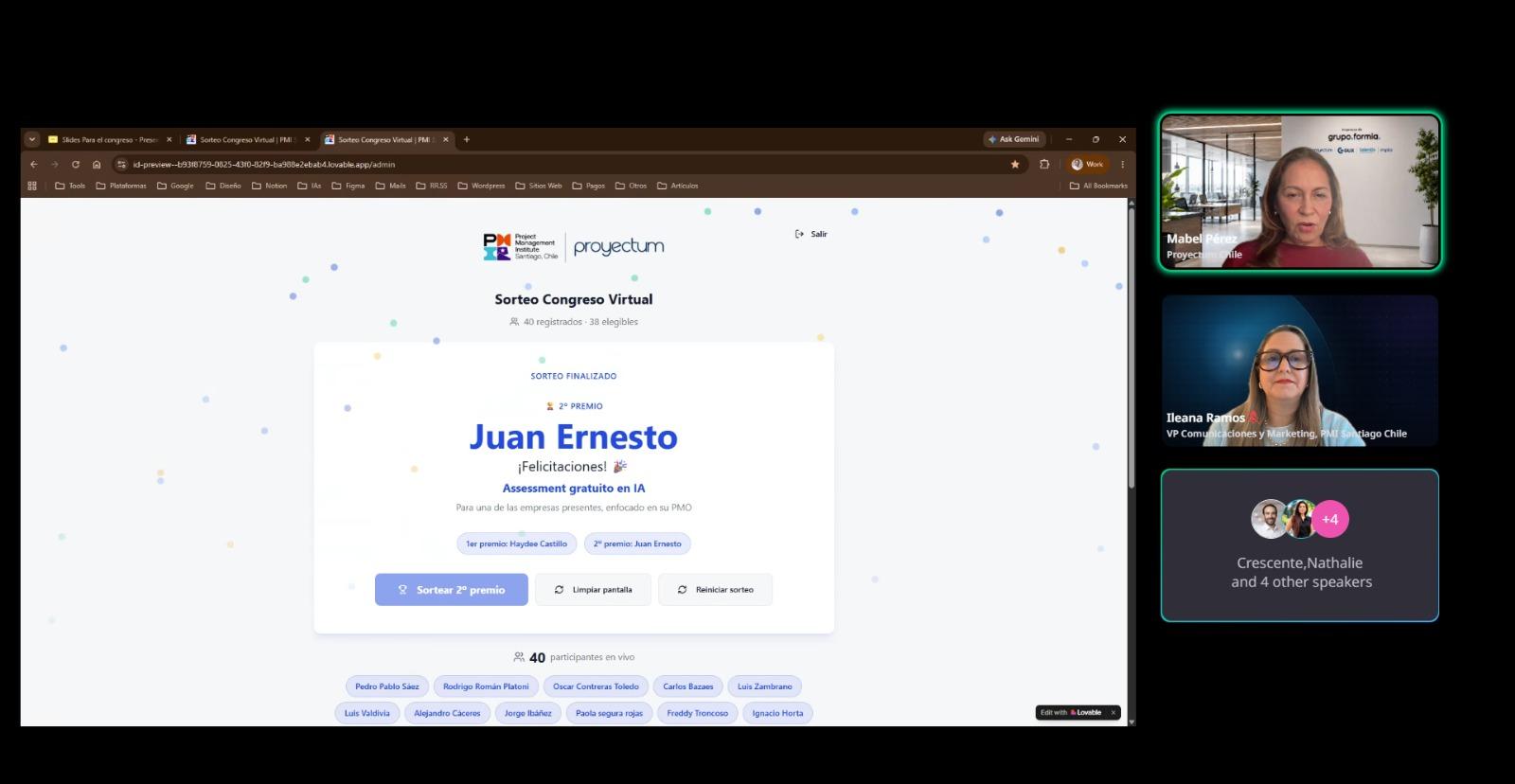
Task: Reload the current page
Action: (x=76, y=164)
